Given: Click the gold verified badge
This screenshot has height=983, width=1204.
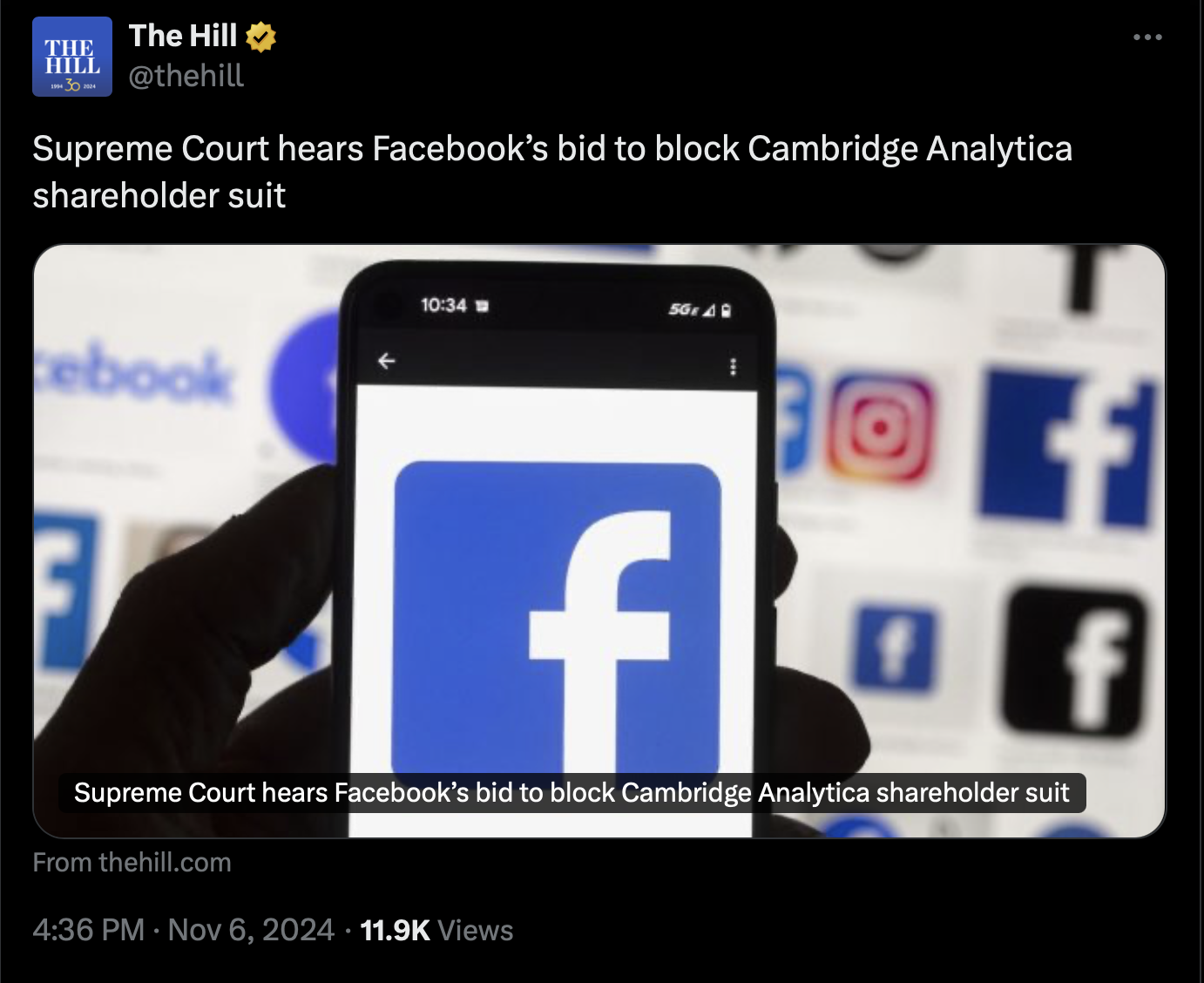Looking at the screenshot, I should pyautogui.click(x=260, y=37).
